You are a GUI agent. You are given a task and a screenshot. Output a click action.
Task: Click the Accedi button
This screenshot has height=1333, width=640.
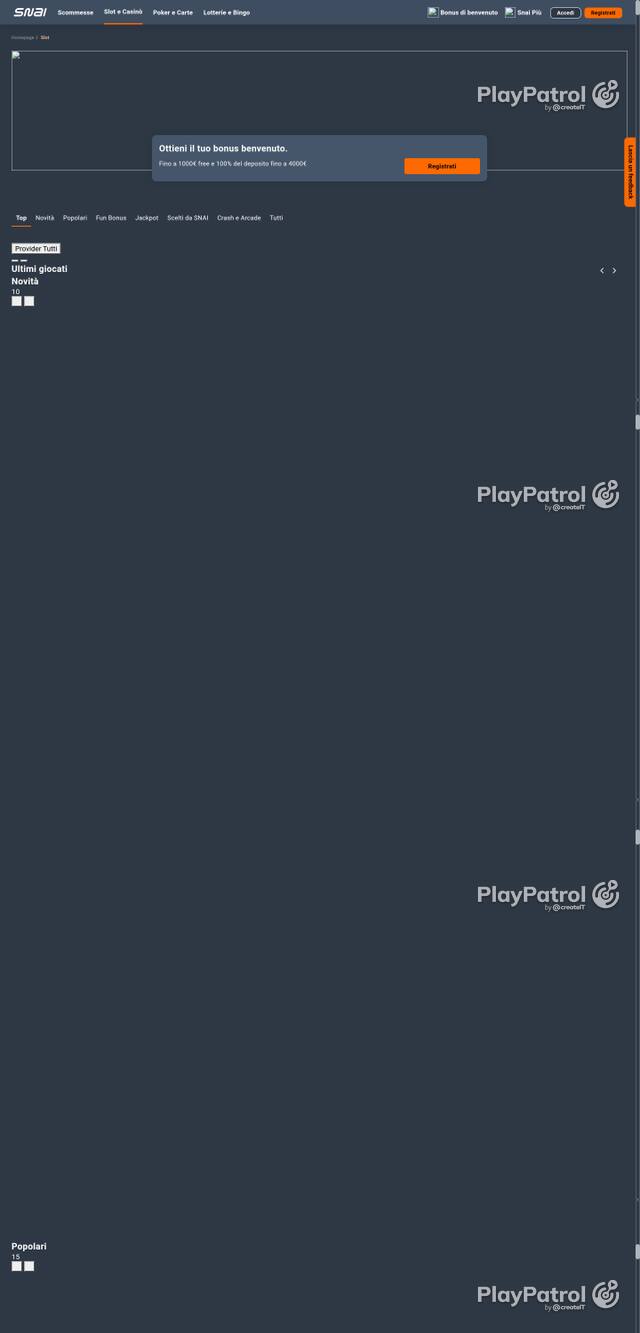click(565, 12)
